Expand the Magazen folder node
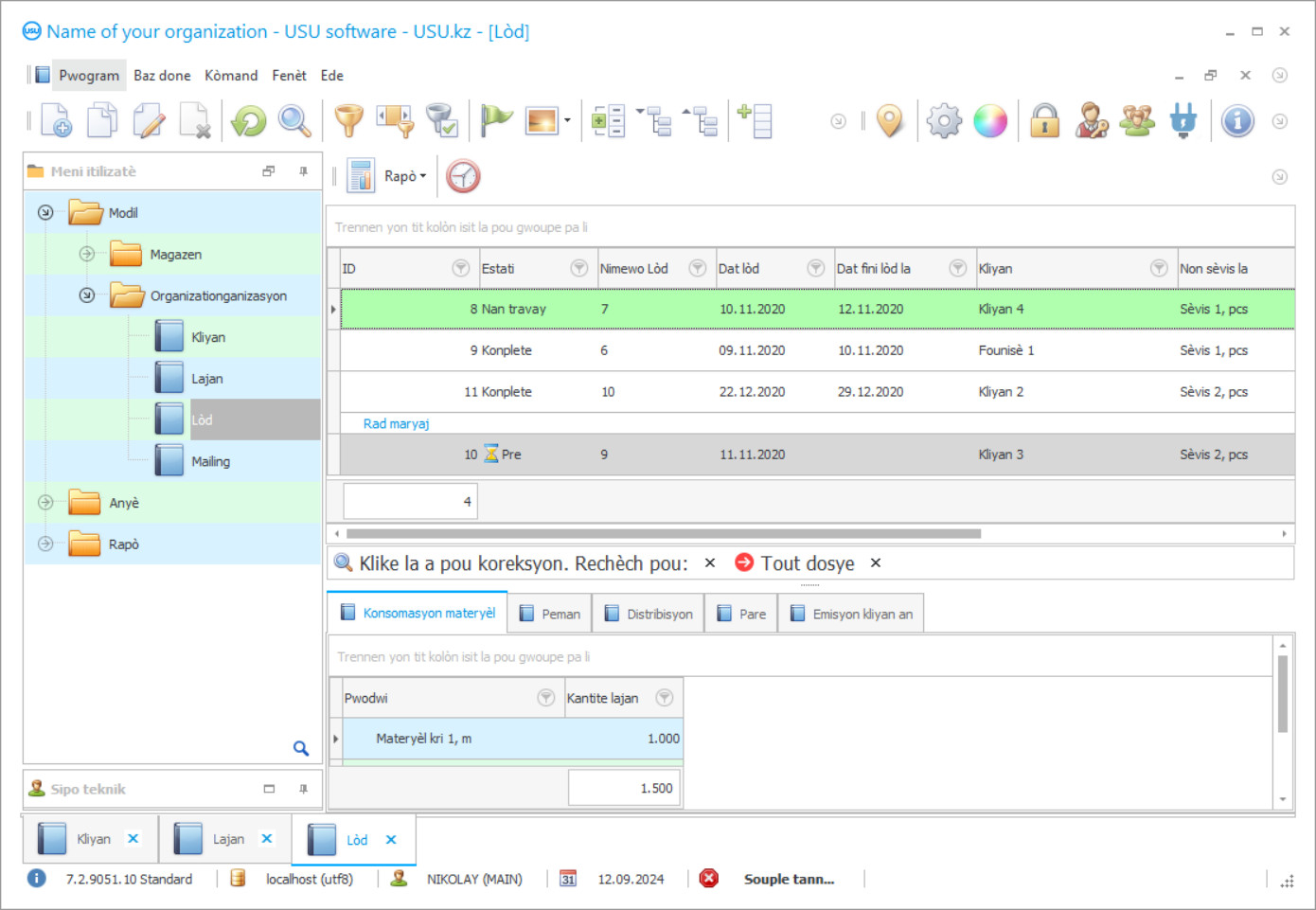The width and height of the screenshot is (1316, 910). pos(87,254)
